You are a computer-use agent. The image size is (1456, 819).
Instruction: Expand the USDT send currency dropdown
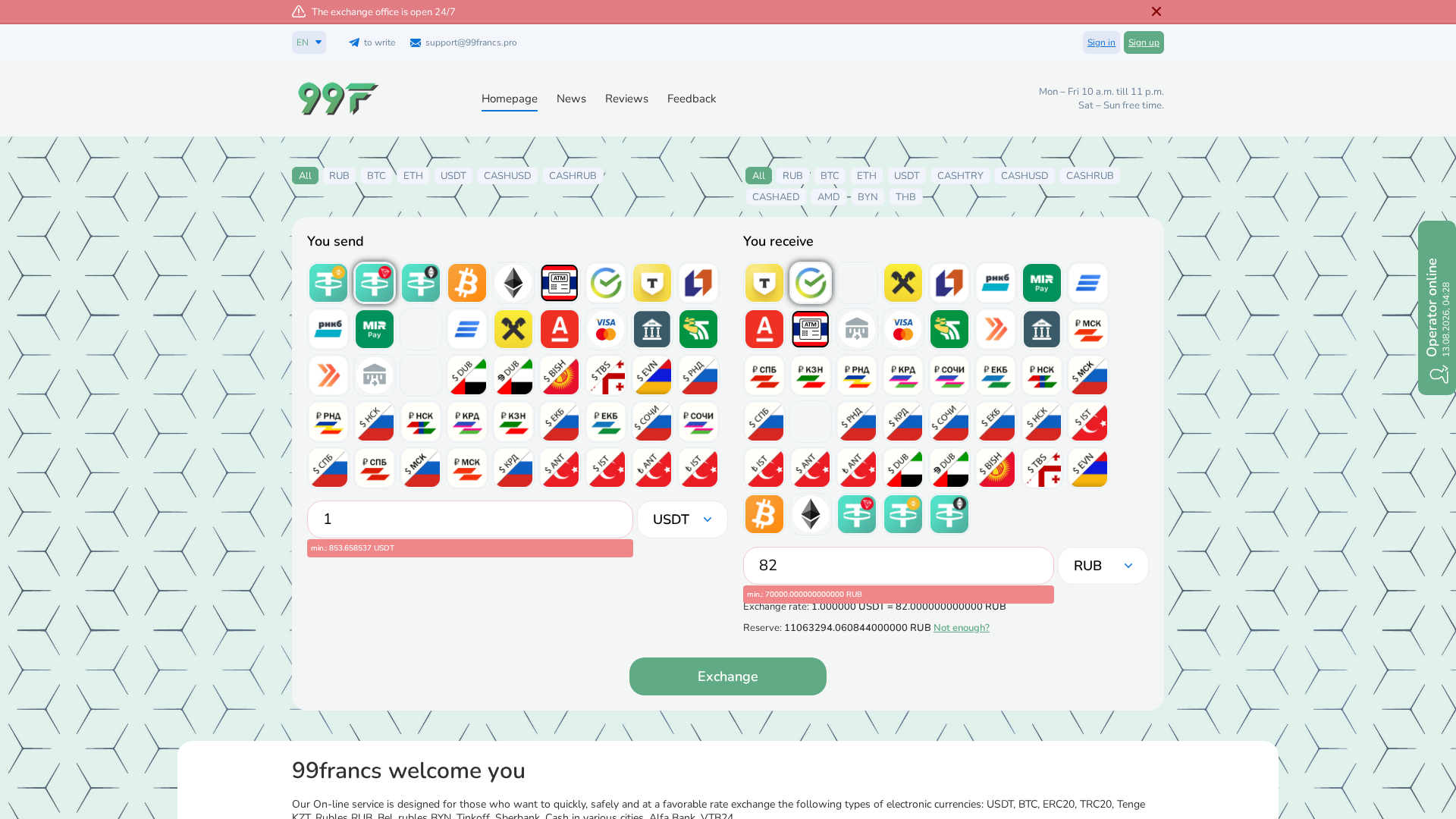pos(682,519)
